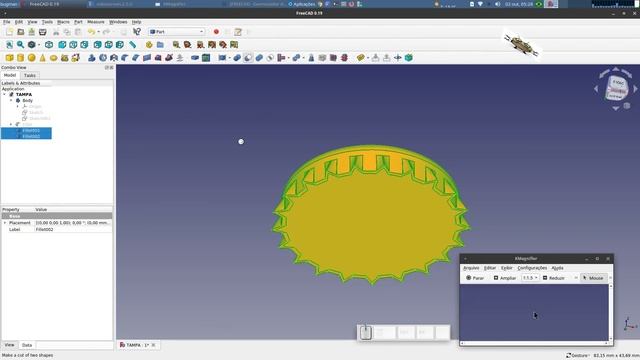Screen dimensions: 640x360
Task: Create a Part cylinder primitive
Action: click(x=20, y=58)
